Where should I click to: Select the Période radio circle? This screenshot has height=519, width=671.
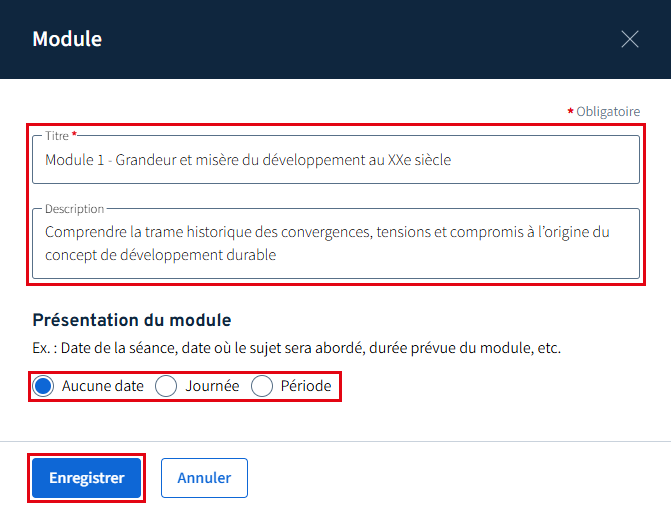tap(262, 386)
